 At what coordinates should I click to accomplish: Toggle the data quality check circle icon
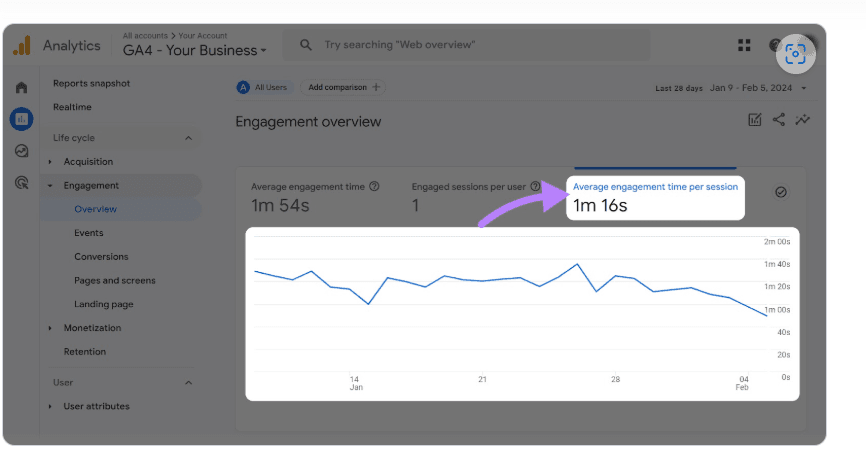click(780, 192)
